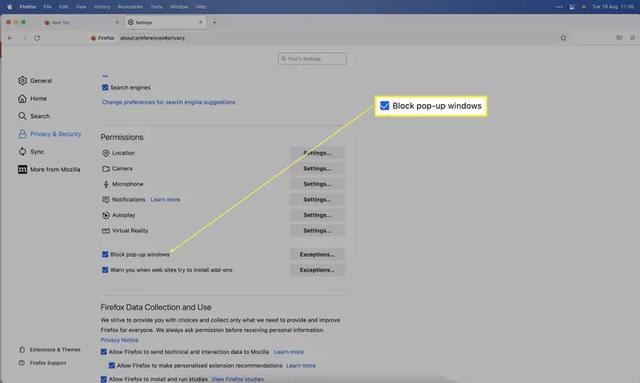Open new tab with plus button
This screenshot has height=383, width=640.
[x=214, y=22]
